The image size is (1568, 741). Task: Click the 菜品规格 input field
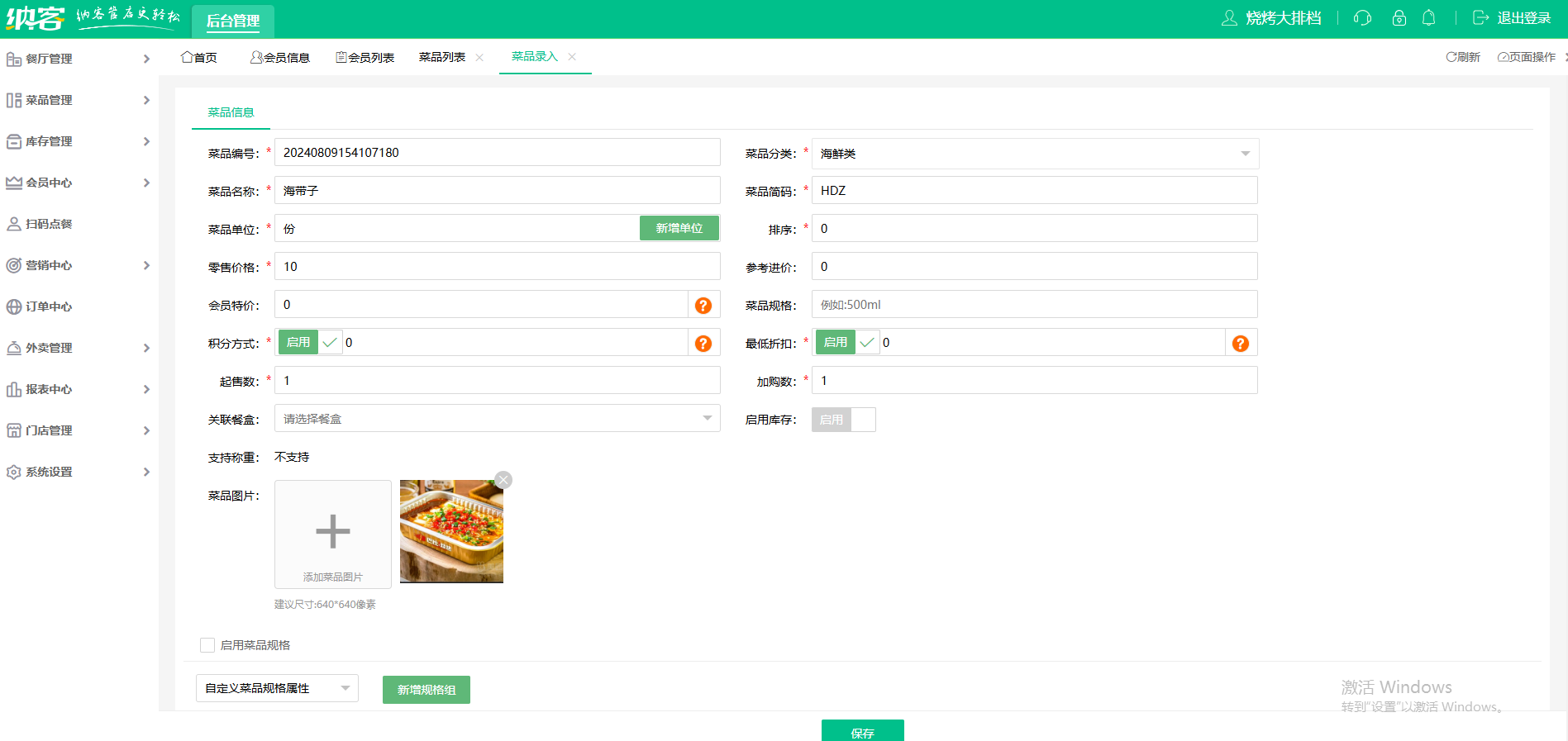1035,304
